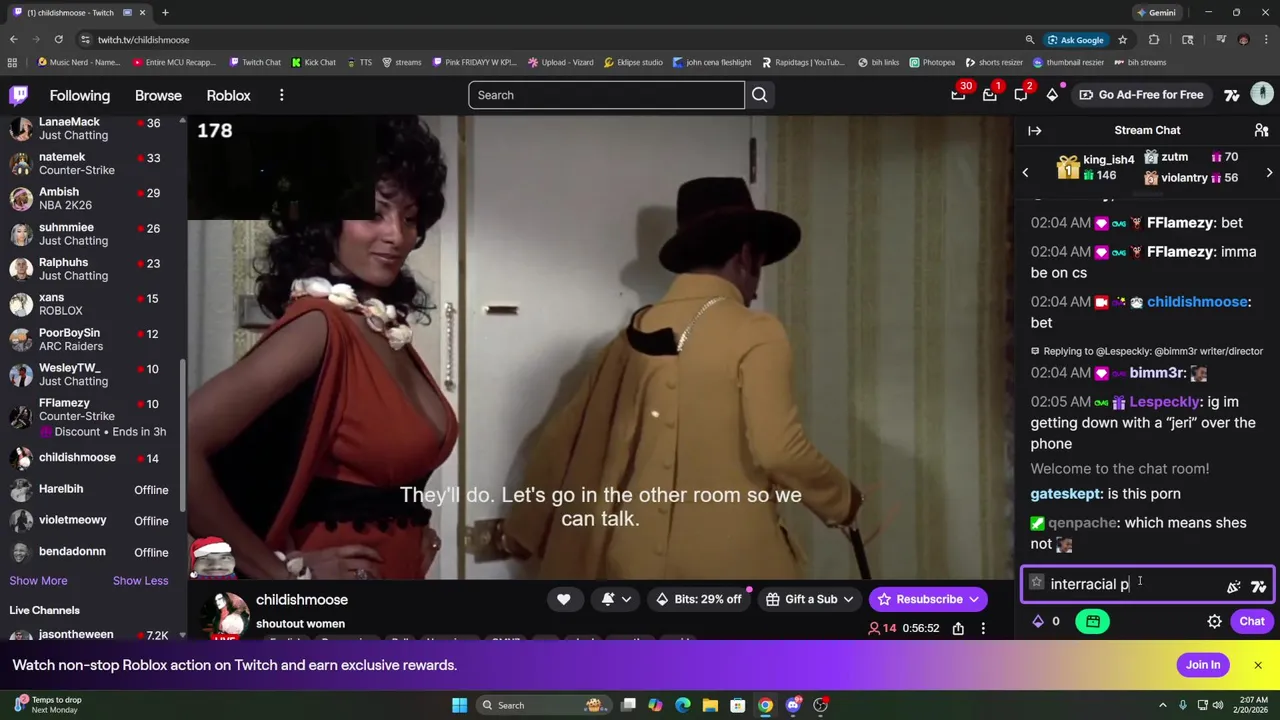Screen dimensions: 1280x720
Task: Open natemek channel in sidebar
Action: (94, 163)
